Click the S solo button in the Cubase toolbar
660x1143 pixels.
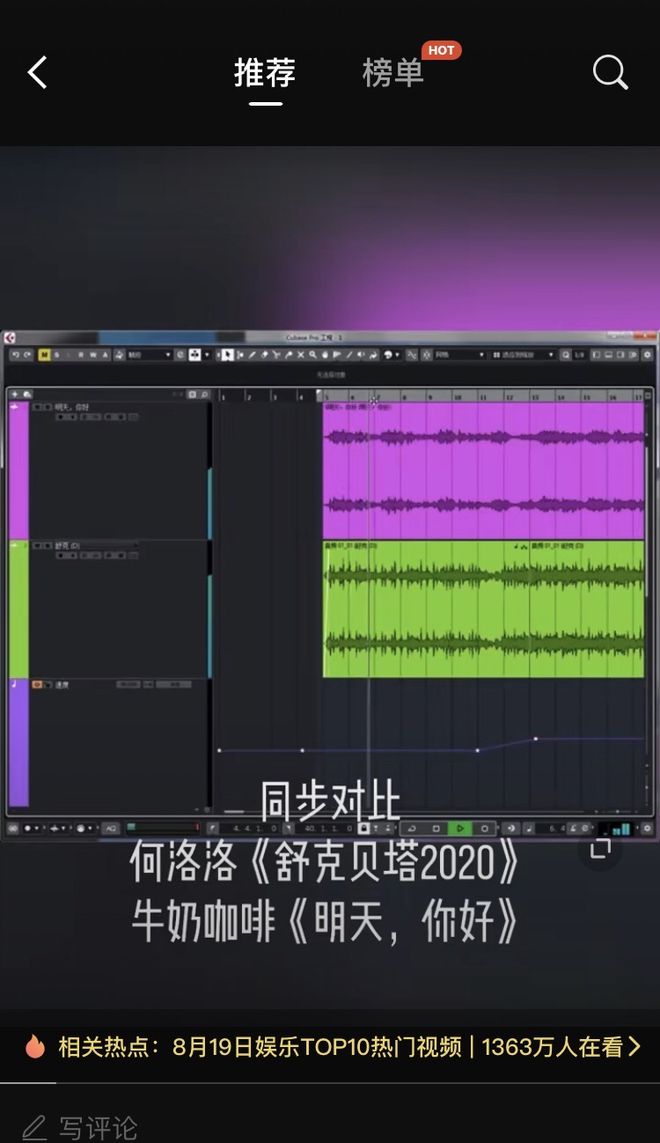point(57,355)
